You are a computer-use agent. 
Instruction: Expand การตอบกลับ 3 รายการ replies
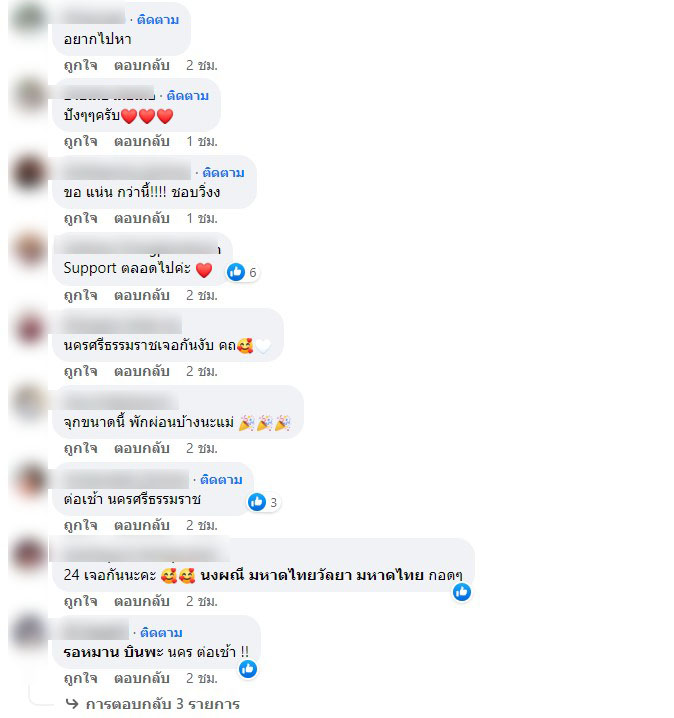click(163, 704)
